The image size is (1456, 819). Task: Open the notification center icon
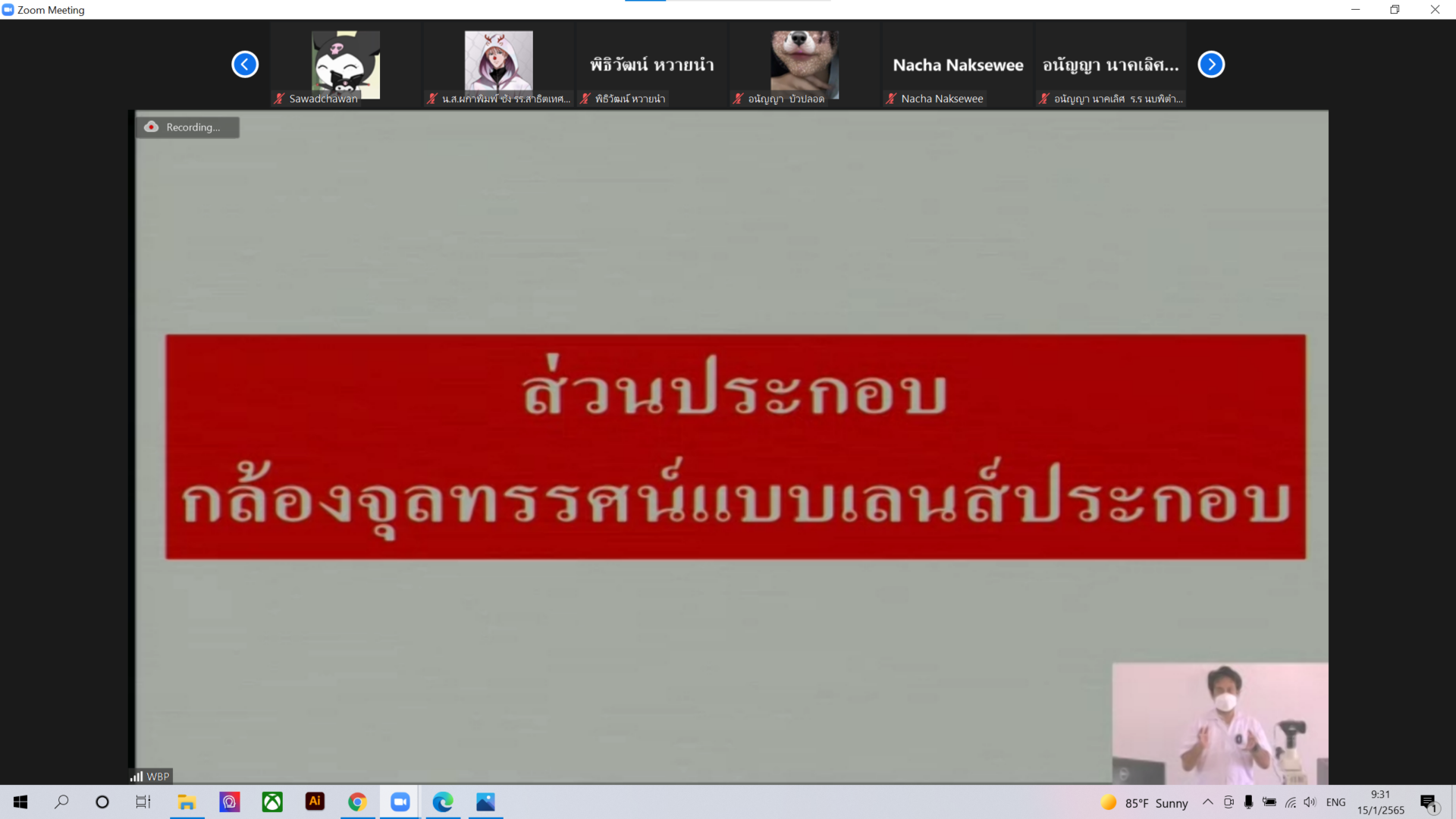coord(1429,802)
